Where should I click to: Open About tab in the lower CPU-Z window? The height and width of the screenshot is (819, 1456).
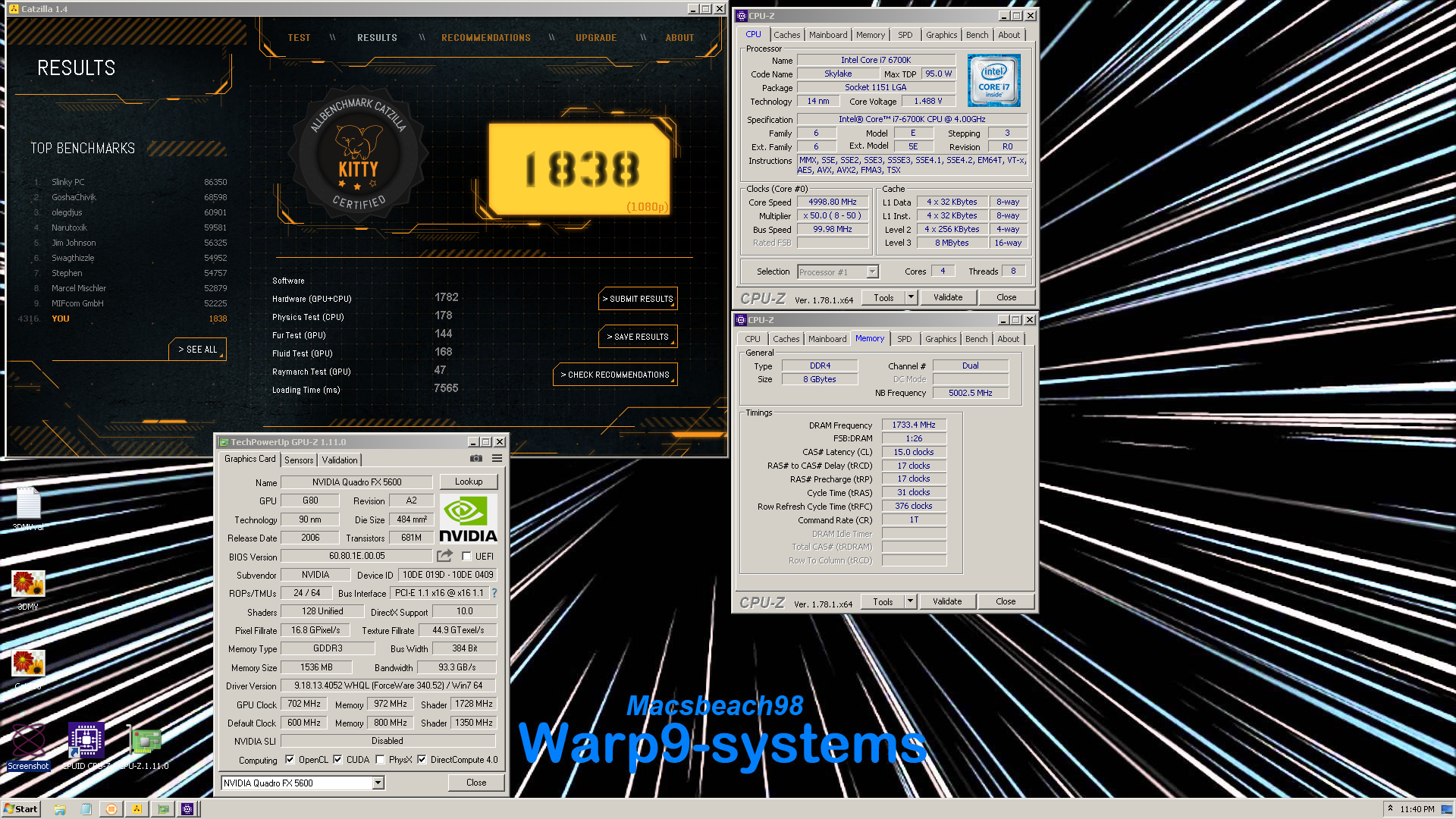[1008, 339]
